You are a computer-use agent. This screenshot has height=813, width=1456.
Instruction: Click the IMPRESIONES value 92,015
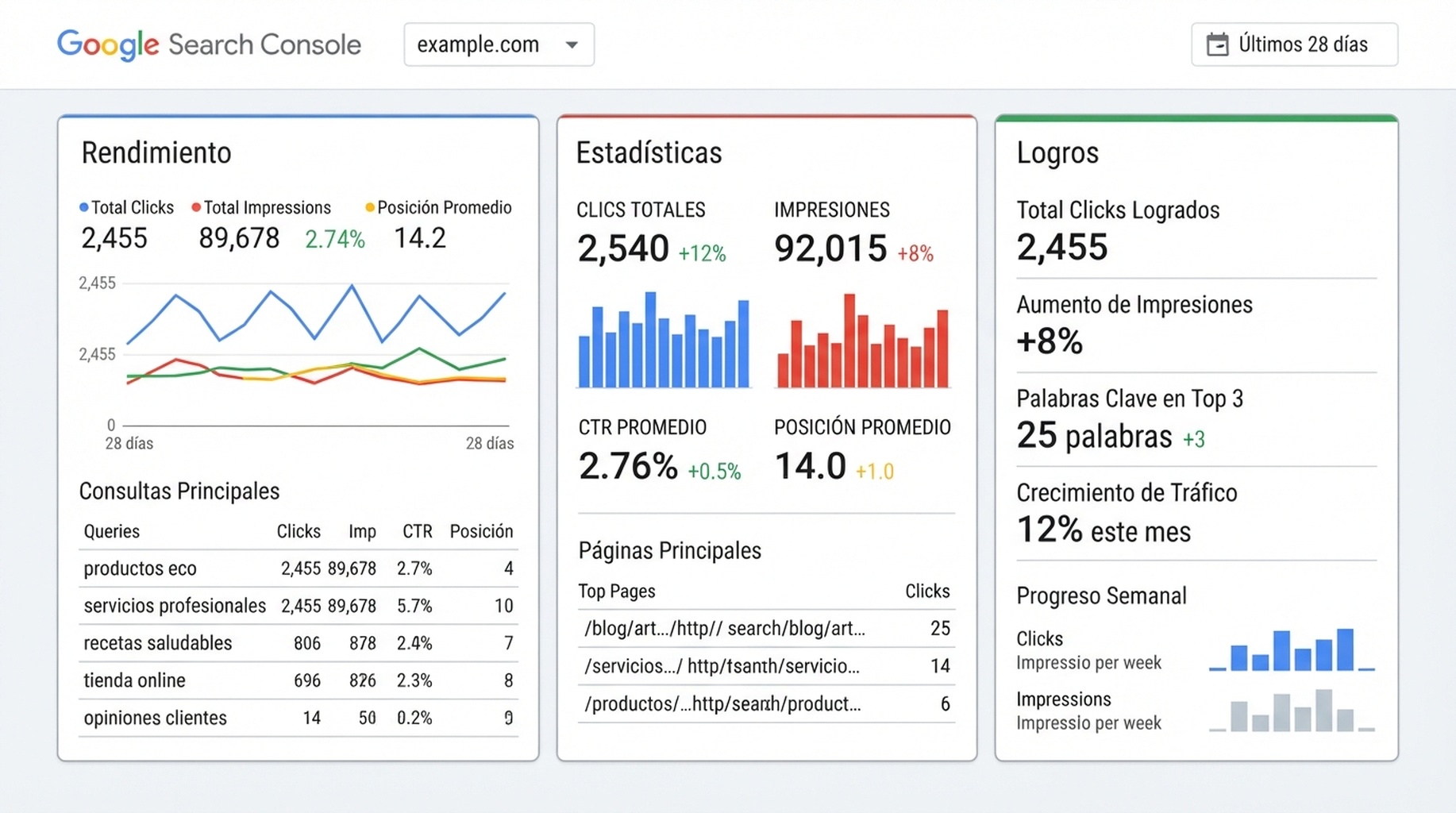click(830, 249)
